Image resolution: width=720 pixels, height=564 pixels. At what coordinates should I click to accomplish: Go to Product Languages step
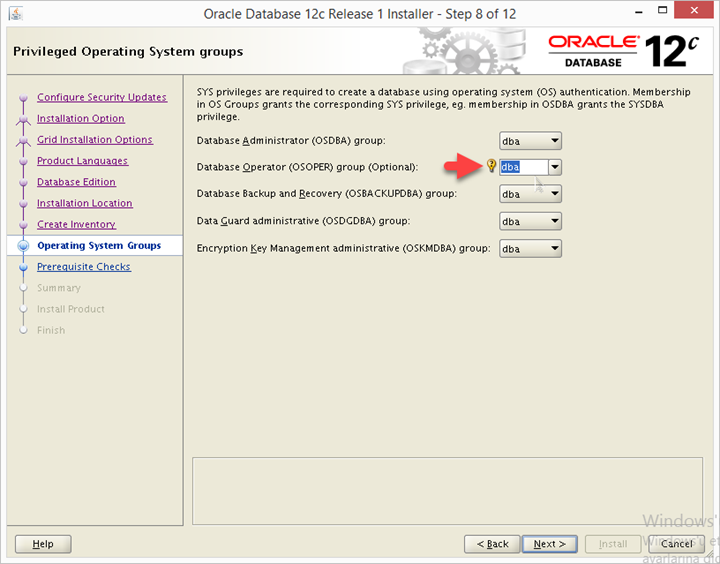[83, 161]
